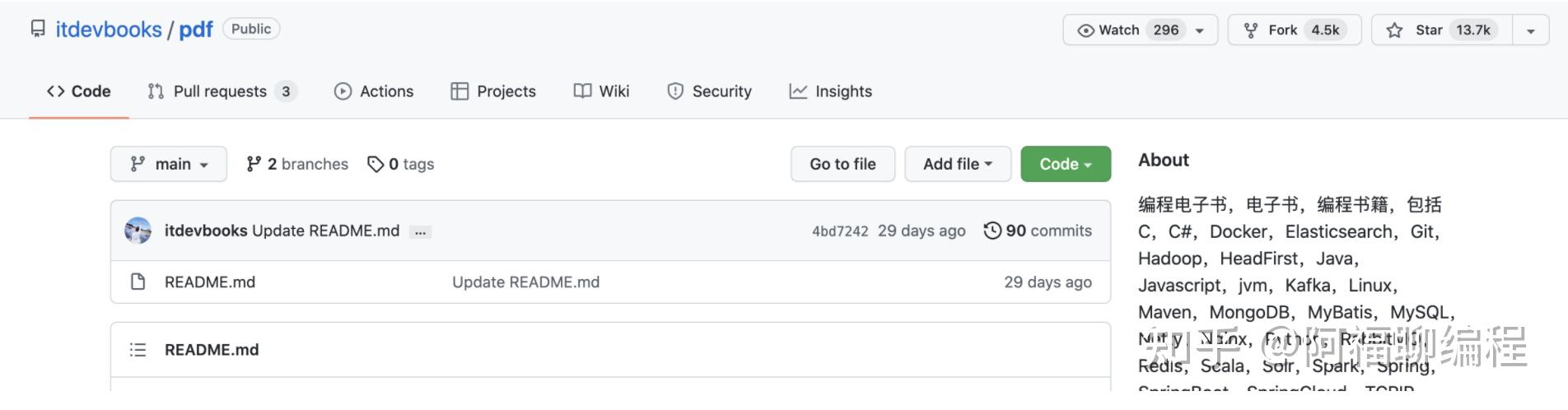The image size is (1568, 410).
Task: Expand the commit message ellipsis button
Action: coord(420,232)
